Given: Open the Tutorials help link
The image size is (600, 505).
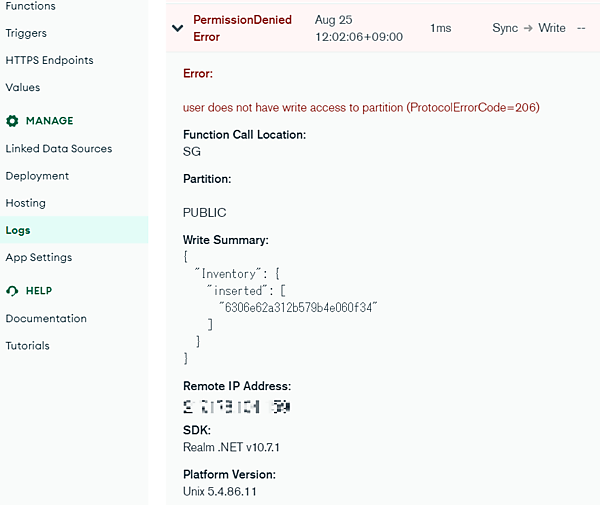Looking at the screenshot, I should pyautogui.click(x=28, y=346).
